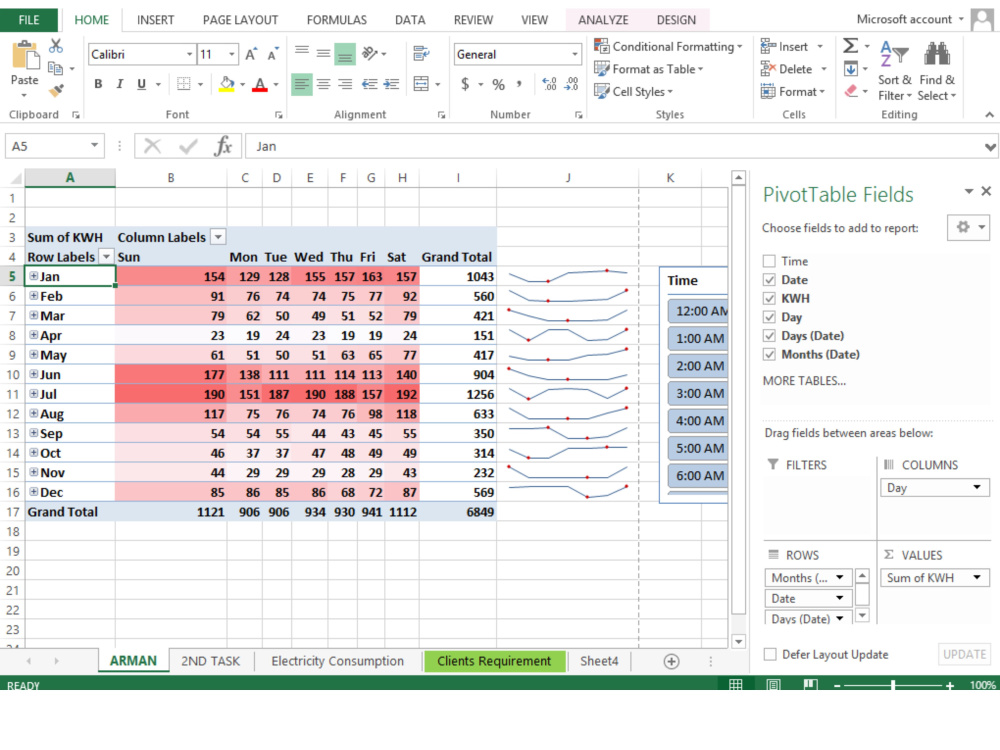Image resolution: width=1000 pixels, height=750 pixels.
Task: Open the 2ND TASK sheet tab
Action: [210, 661]
